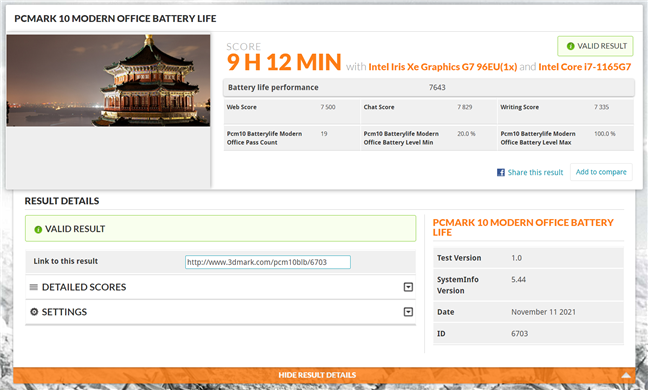Click the Chat Score value 7 829
Screen dimensions: 648x390
coord(465,107)
